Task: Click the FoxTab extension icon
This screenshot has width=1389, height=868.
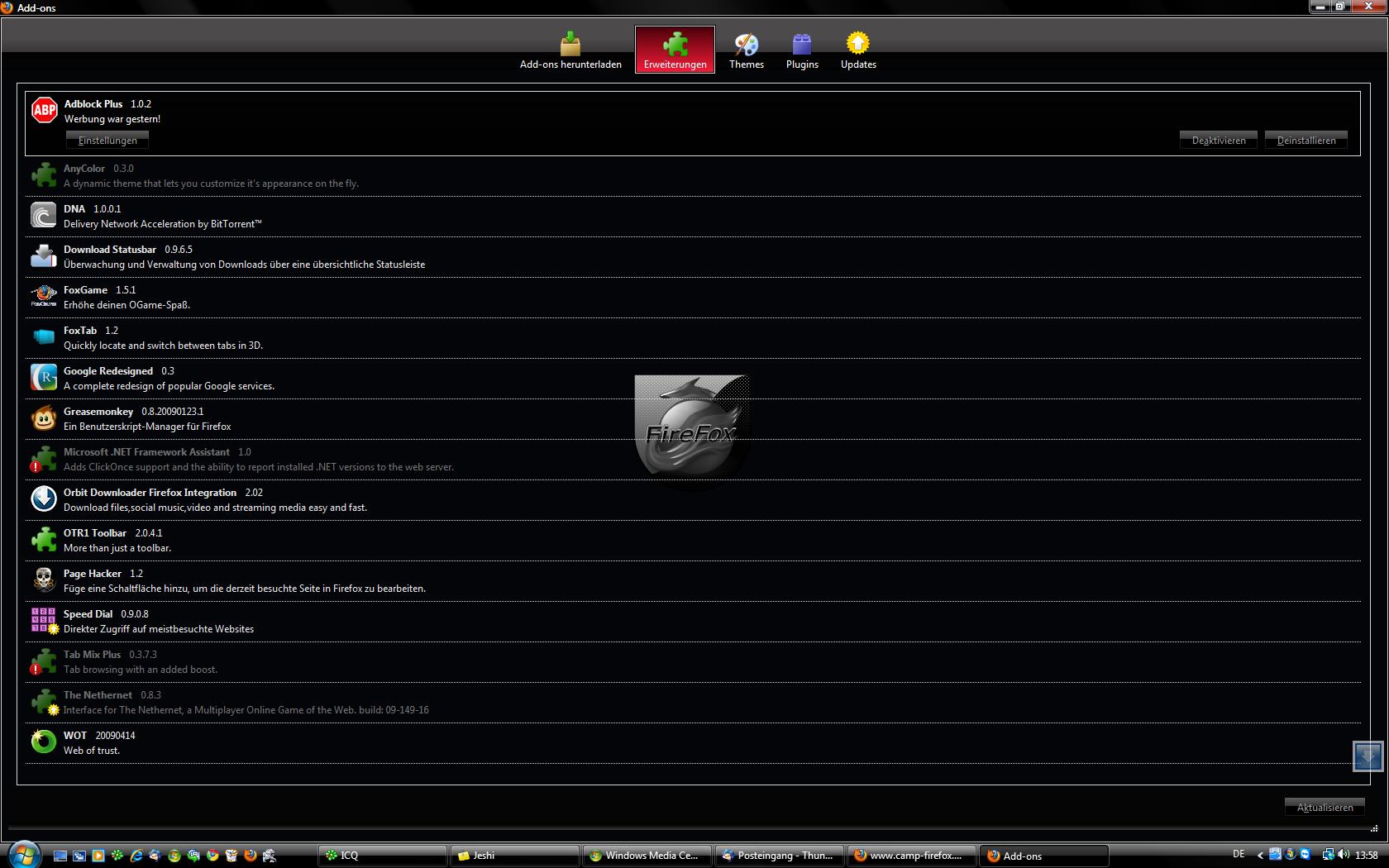Action: [44, 337]
